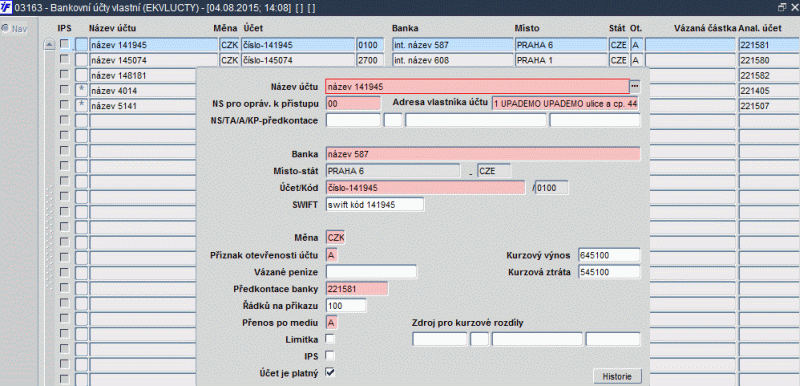This screenshot has width=800, height=386.
Task: Click the bank code field 0100 in the form
Action: (x=552, y=188)
